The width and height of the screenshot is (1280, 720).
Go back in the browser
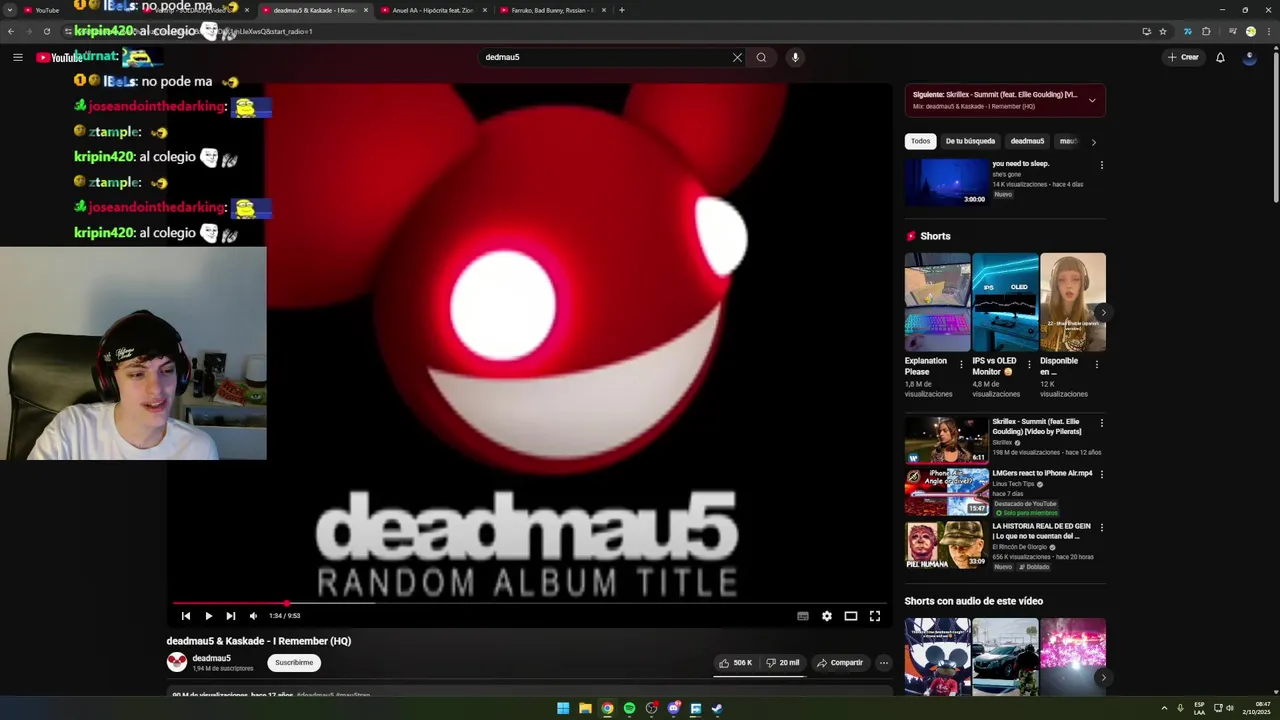tap(11, 31)
